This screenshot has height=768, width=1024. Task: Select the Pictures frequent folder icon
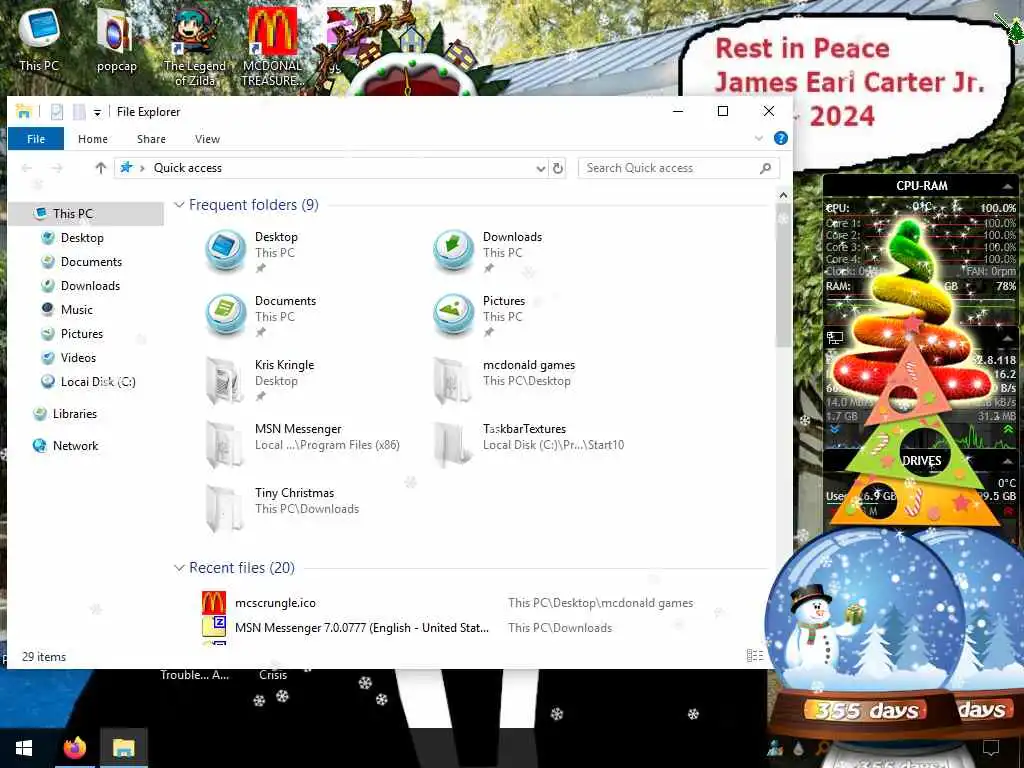(453, 314)
